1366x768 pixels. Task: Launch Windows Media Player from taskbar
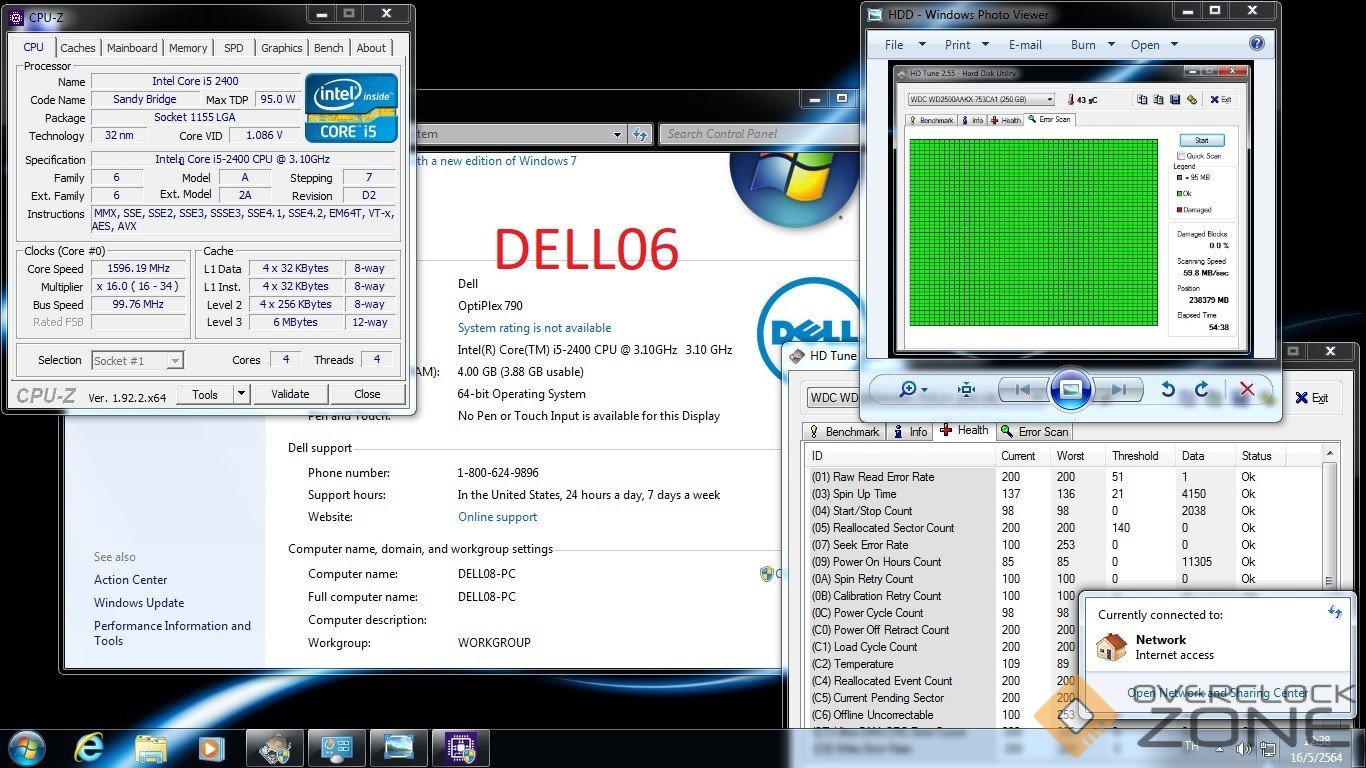(x=211, y=748)
